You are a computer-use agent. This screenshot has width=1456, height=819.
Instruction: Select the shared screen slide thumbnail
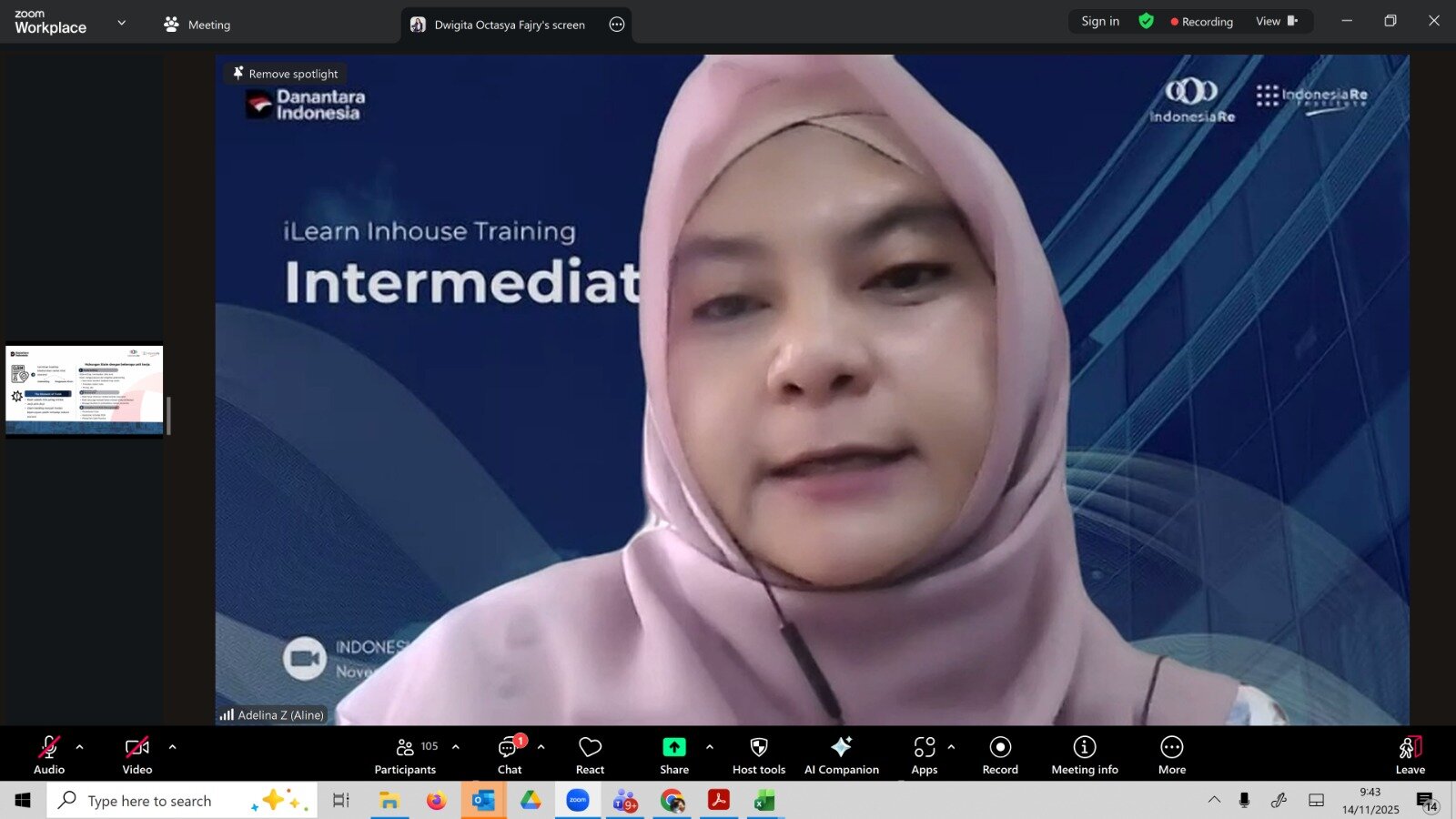(x=85, y=389)
